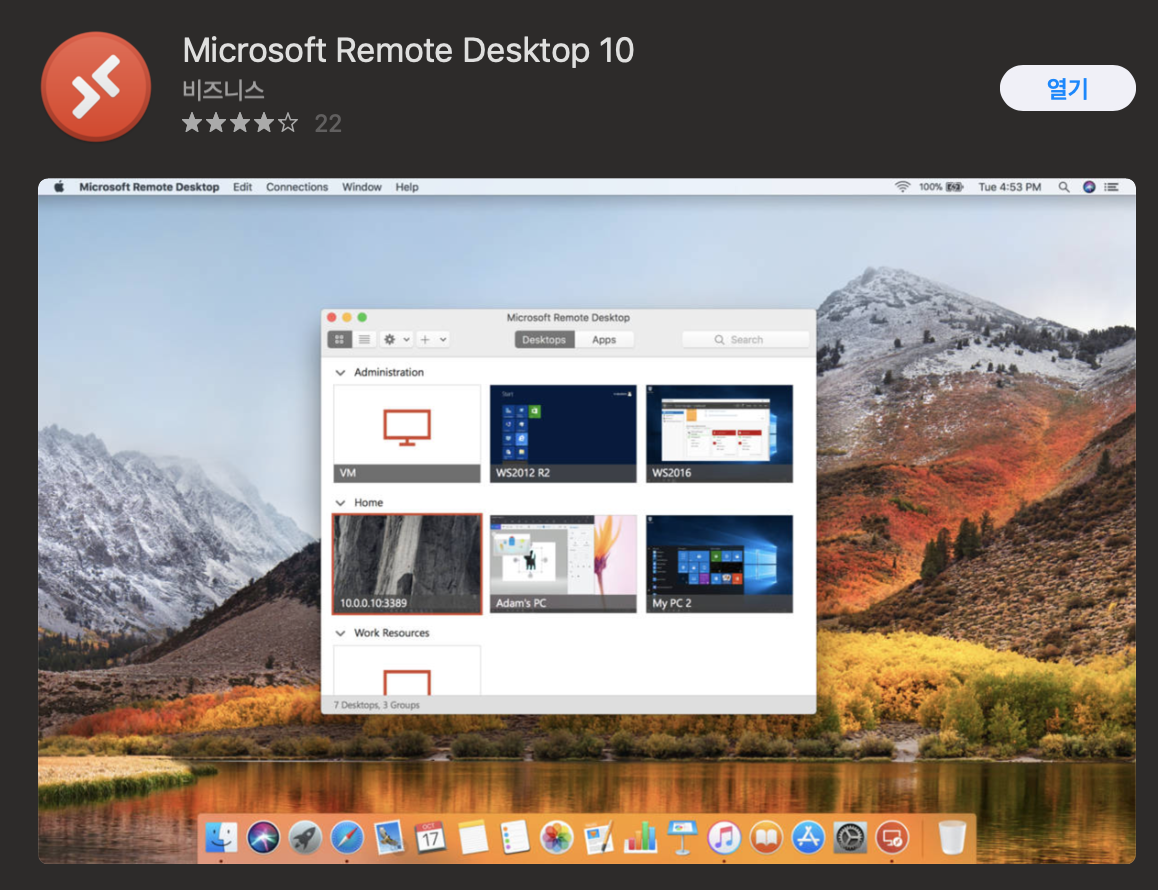This screenshot has height=890, width=1158.
Task: Open Notes from the Dock
Action: pyautogui.click(x=473, y=838)
